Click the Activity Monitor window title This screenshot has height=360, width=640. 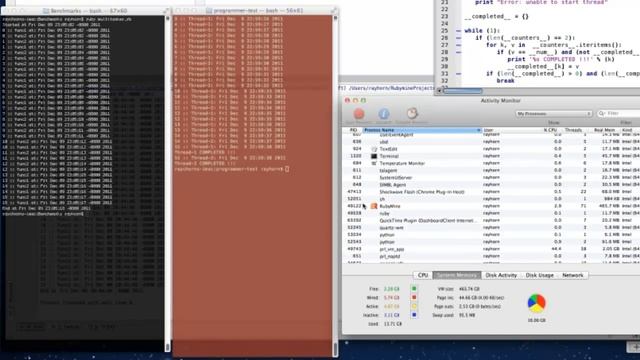point(500,100)
